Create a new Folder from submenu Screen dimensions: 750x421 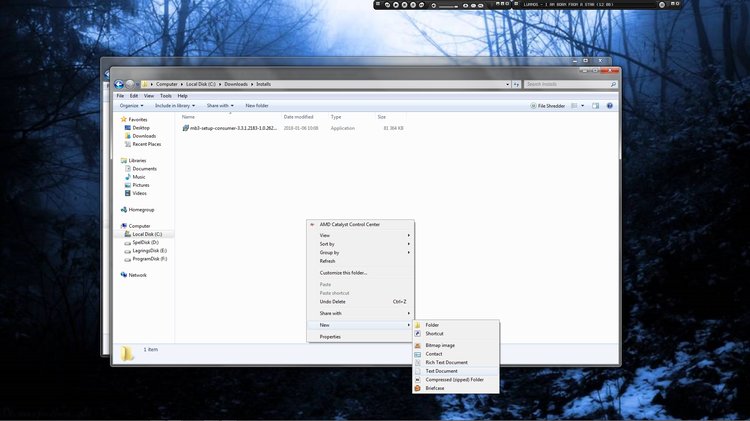tap(456, 325)
